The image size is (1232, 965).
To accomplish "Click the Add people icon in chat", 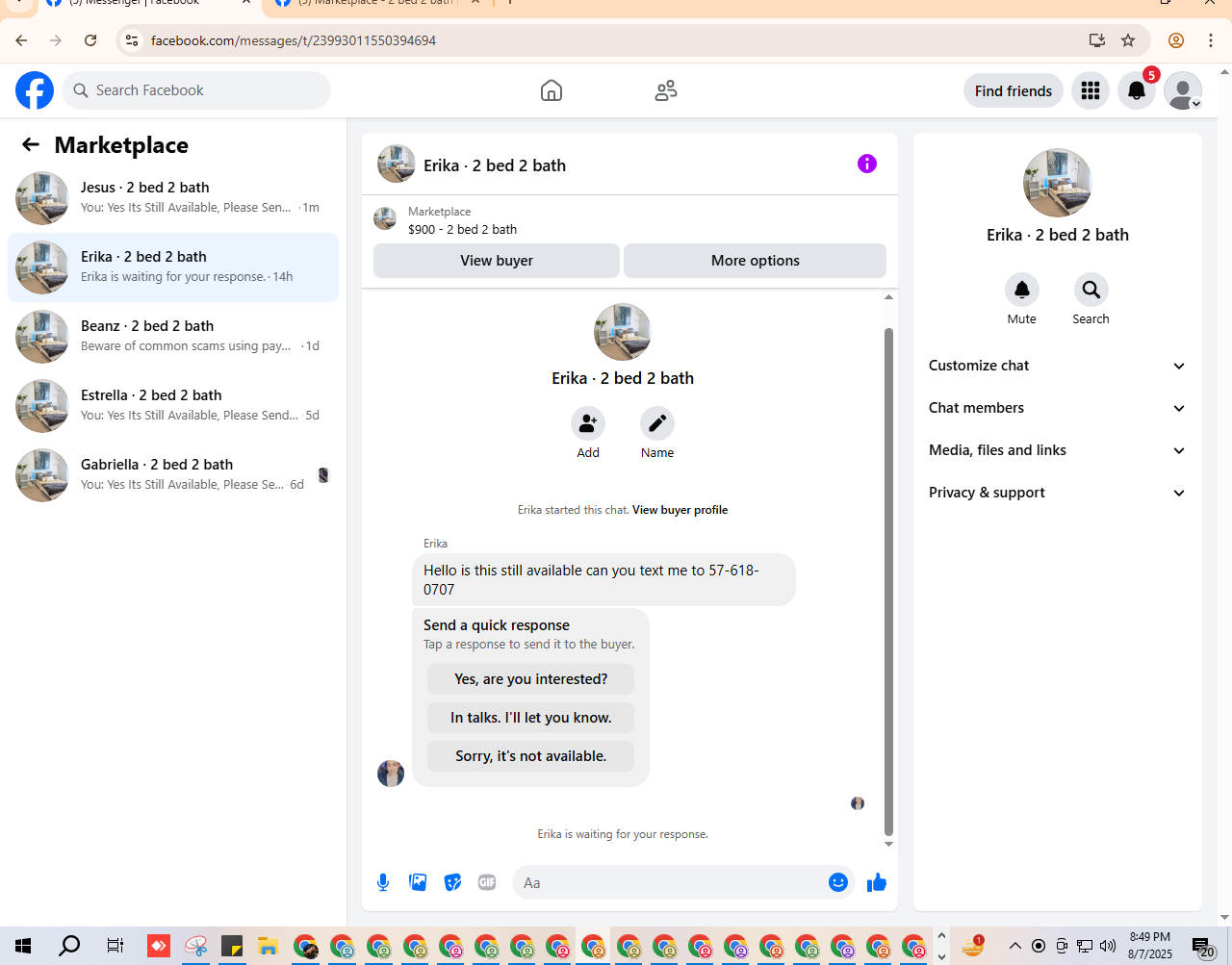I will point(588,423).
